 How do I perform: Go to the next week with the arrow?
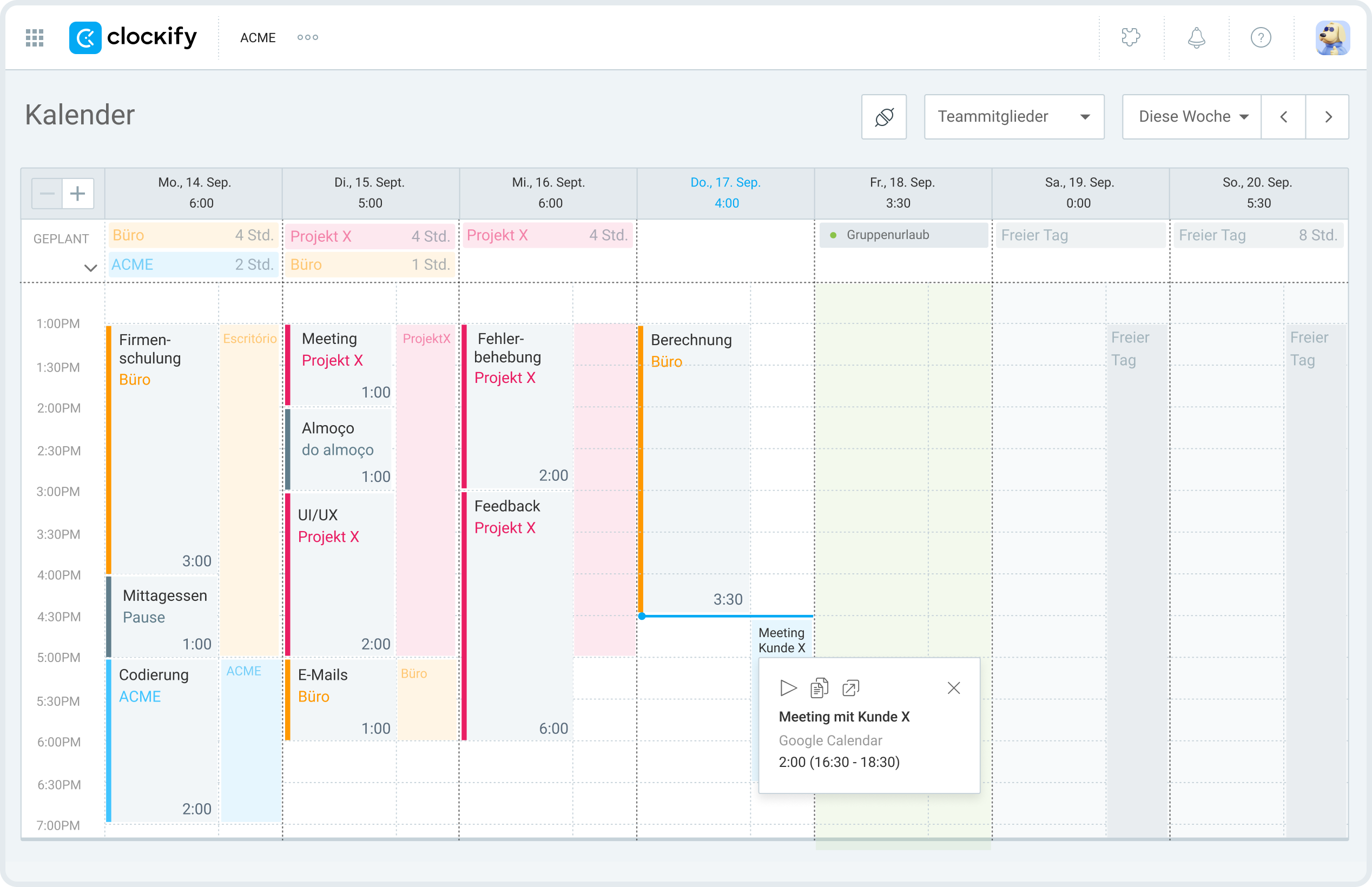point(1328,116)
